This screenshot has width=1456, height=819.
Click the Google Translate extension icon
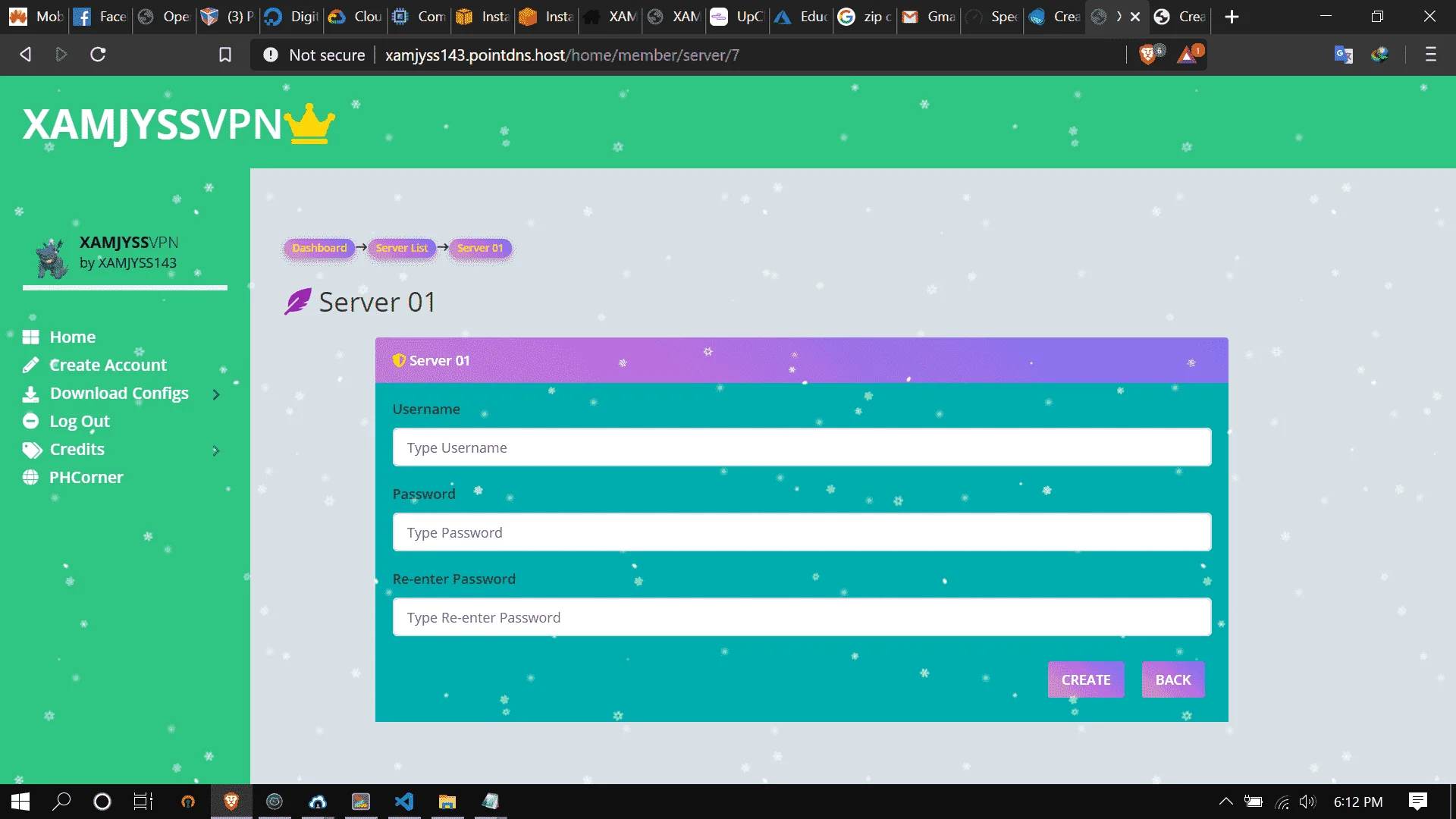pos(1344,55)
